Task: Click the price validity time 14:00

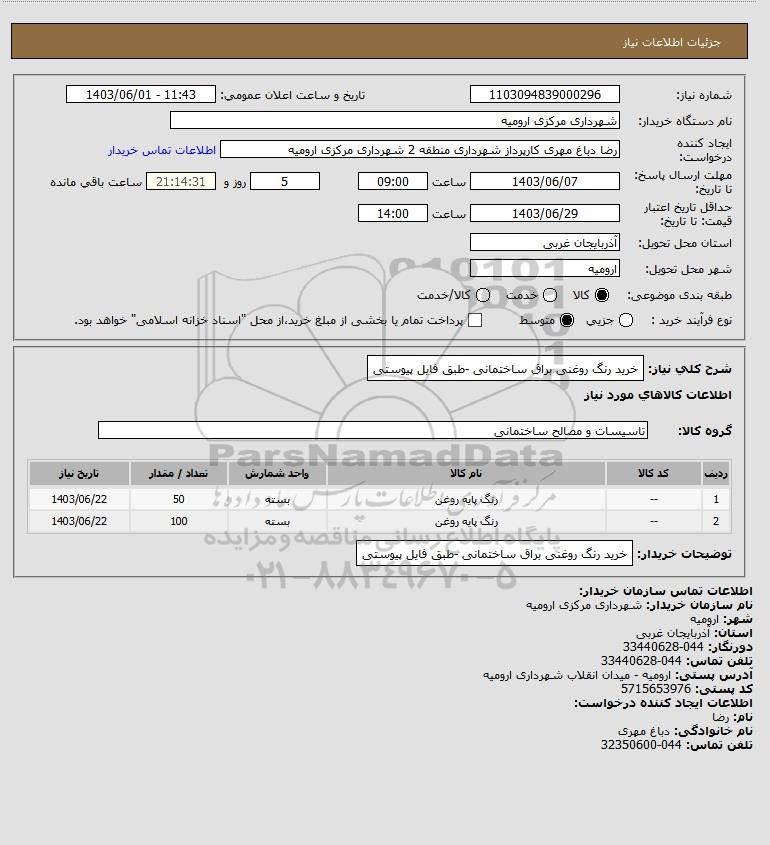Action: click(x=393, y=213)
